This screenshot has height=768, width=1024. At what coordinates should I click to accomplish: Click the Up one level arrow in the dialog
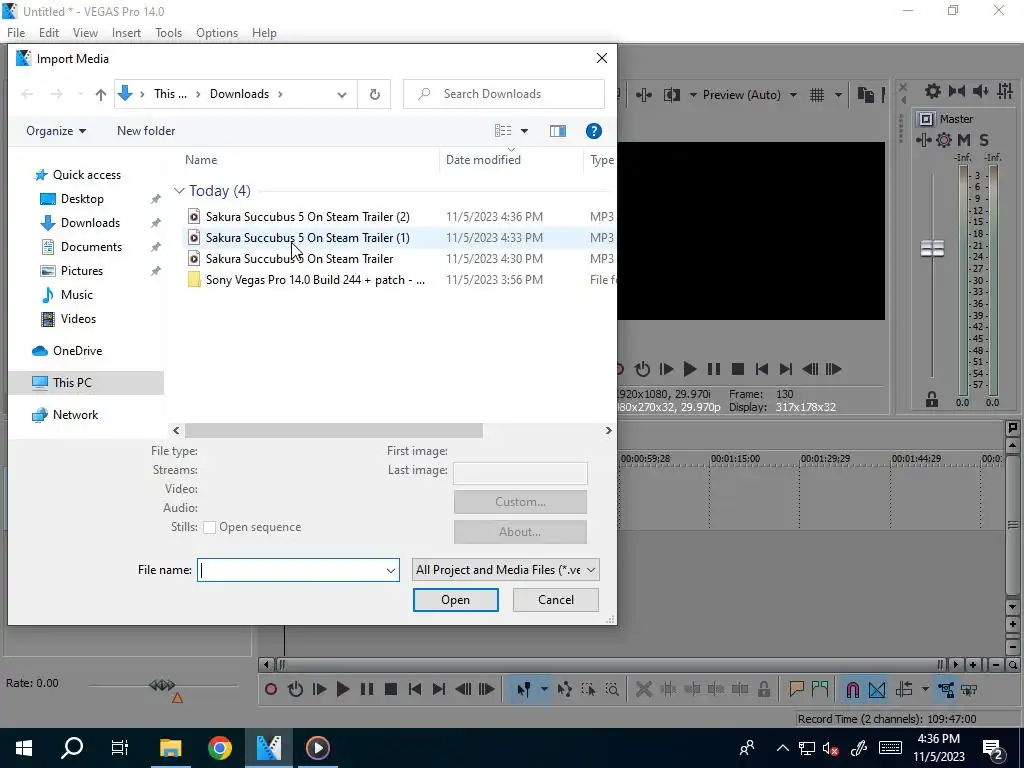click(101, 94)
